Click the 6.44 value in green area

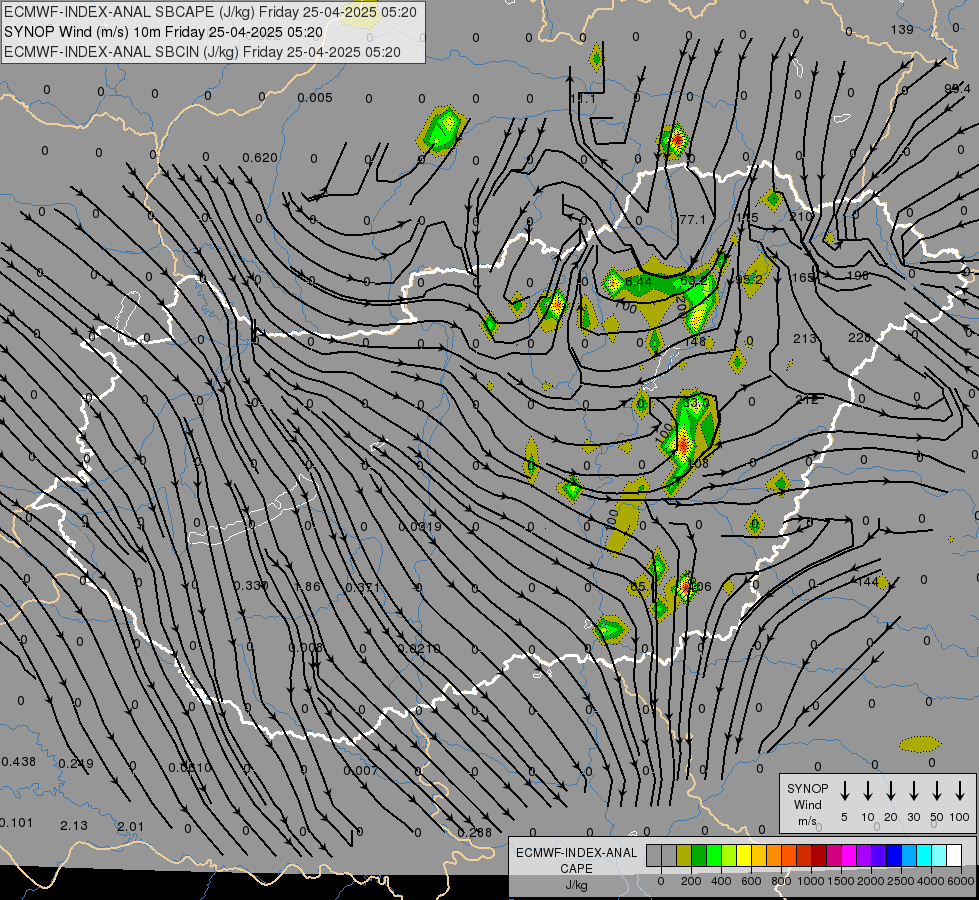click(x=638, y=282)
